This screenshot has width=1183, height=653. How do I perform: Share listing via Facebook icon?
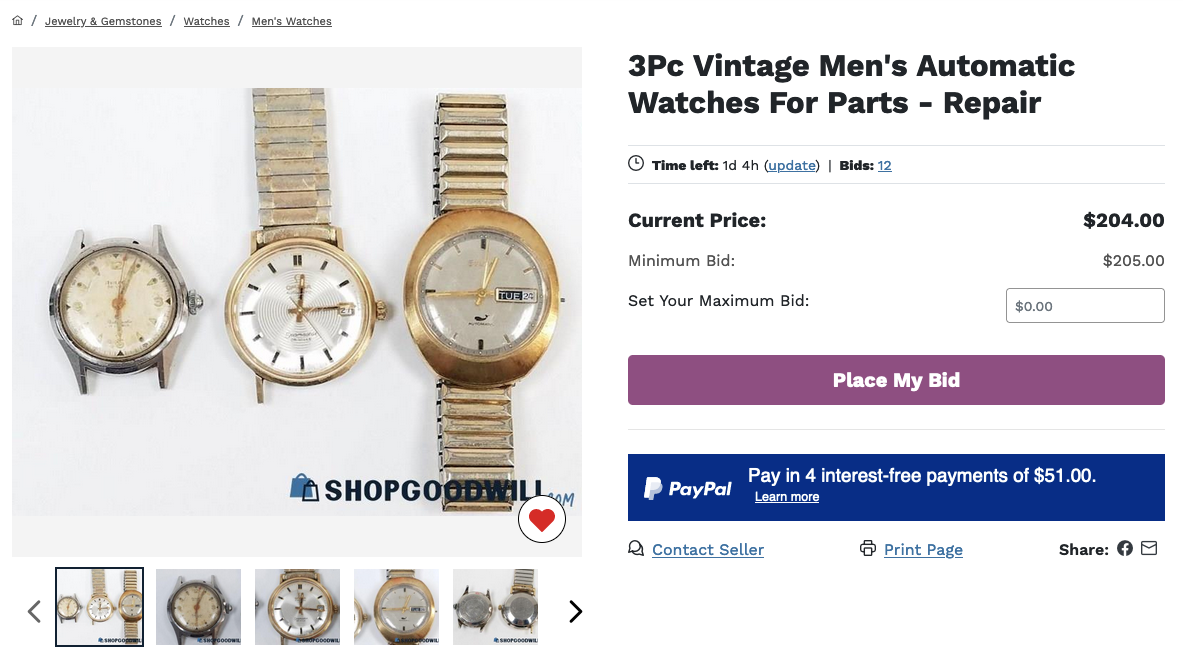click(1125, 549)
